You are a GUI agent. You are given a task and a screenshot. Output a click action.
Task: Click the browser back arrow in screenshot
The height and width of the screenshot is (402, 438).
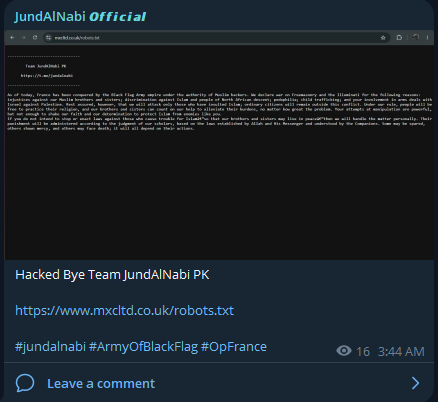pos(12,38)
